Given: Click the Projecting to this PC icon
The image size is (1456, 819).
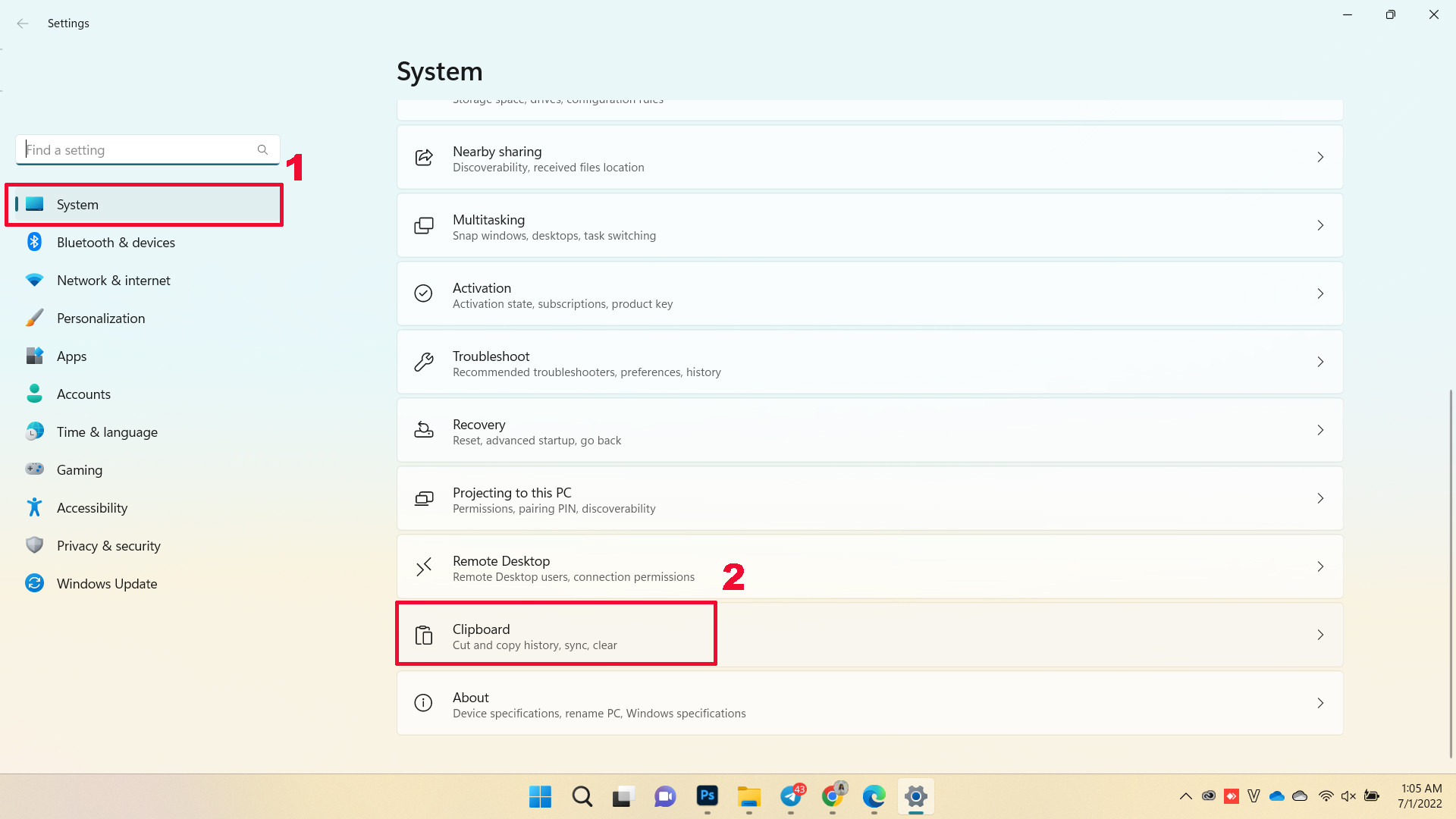Looking at the screenshot, I should pos(424,498).
